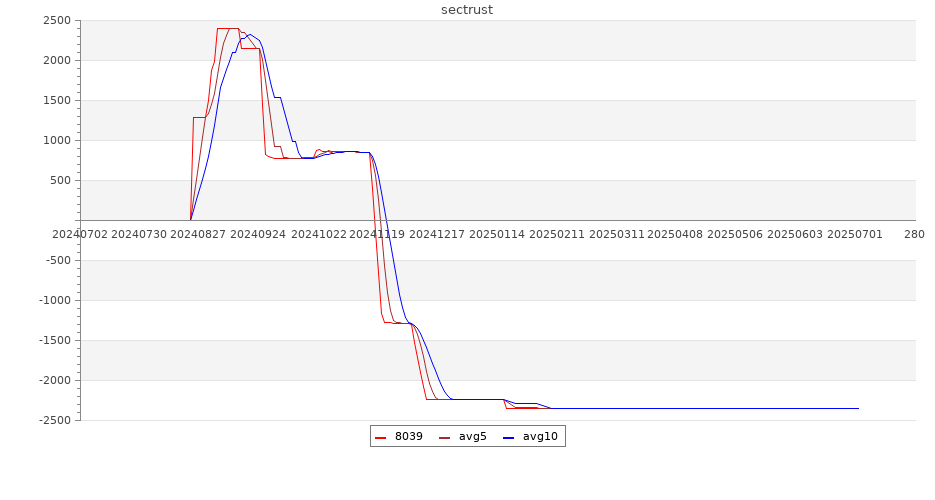
Task: Click the 20250408 date label
Action: [676, 234]
